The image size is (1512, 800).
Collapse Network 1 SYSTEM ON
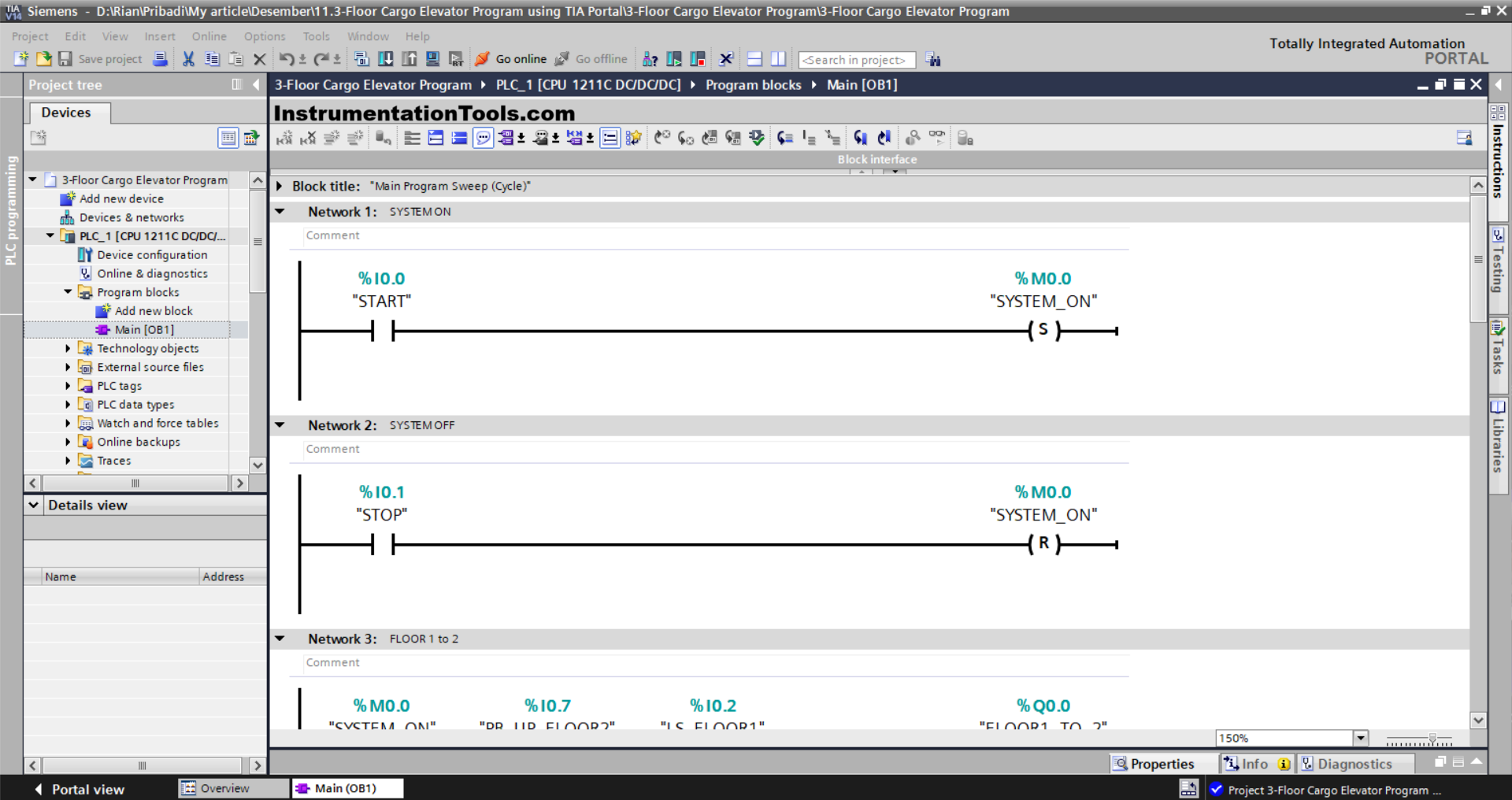pos(280,211)
